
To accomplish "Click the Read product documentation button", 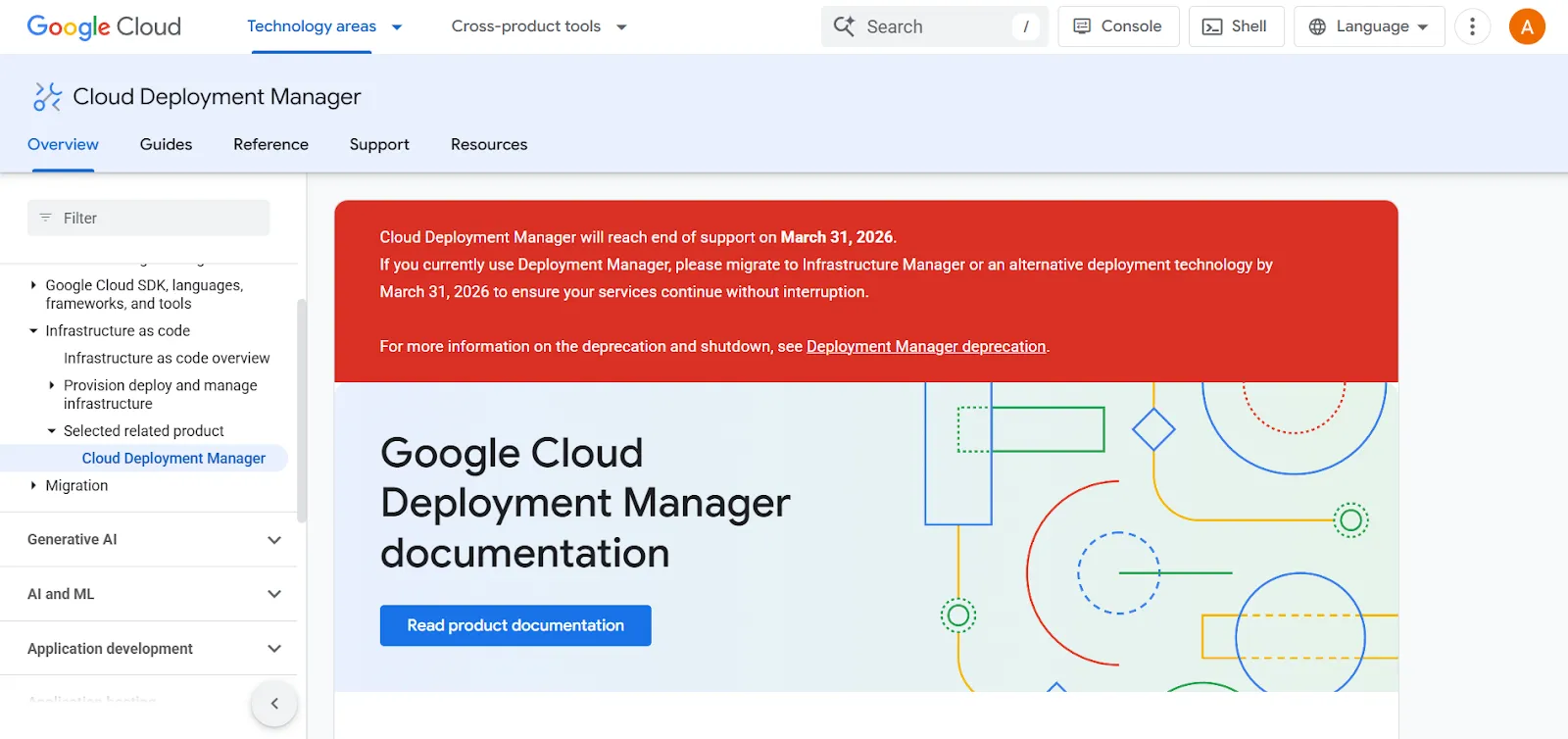I will tap(515, 625).
